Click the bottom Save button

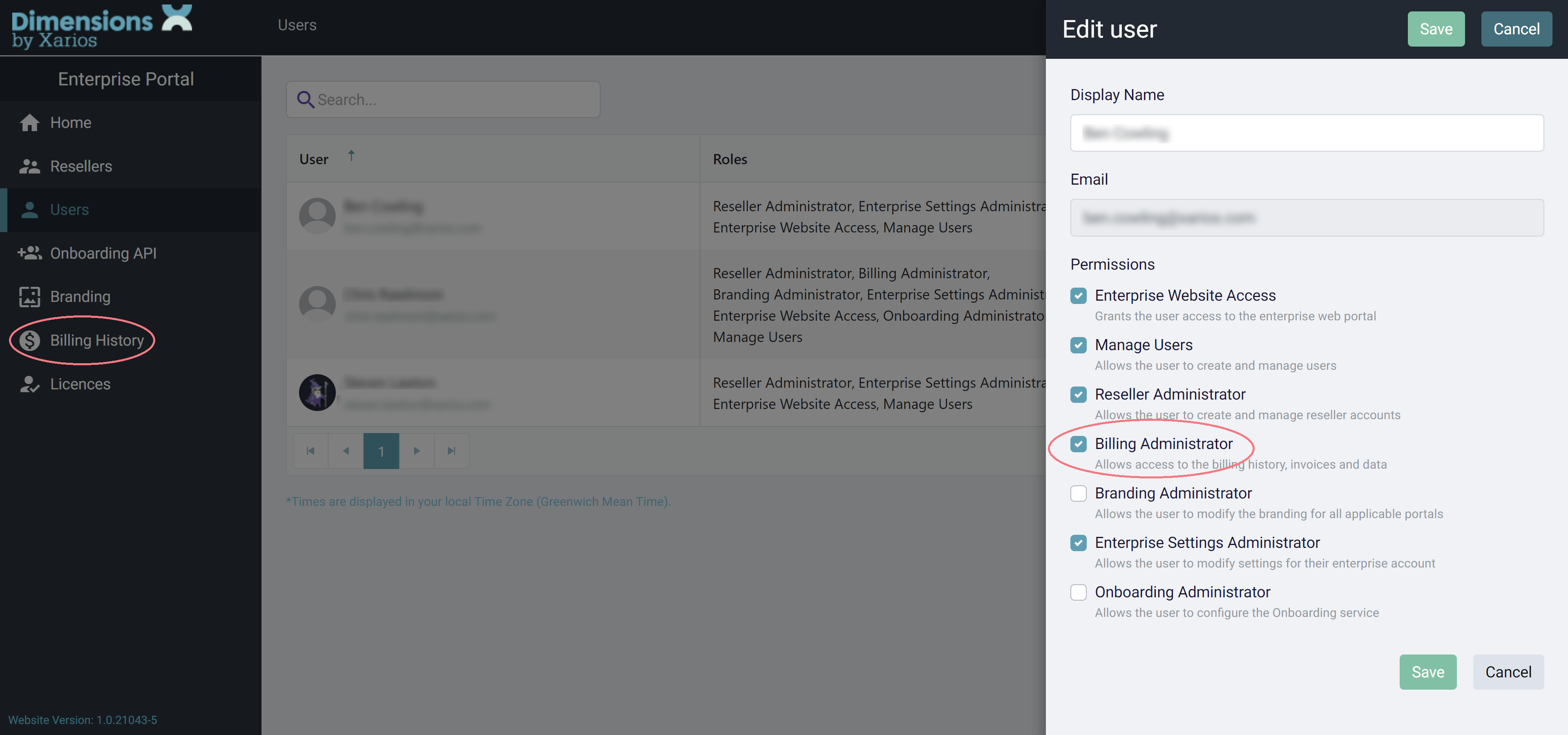click(1427, 672)
